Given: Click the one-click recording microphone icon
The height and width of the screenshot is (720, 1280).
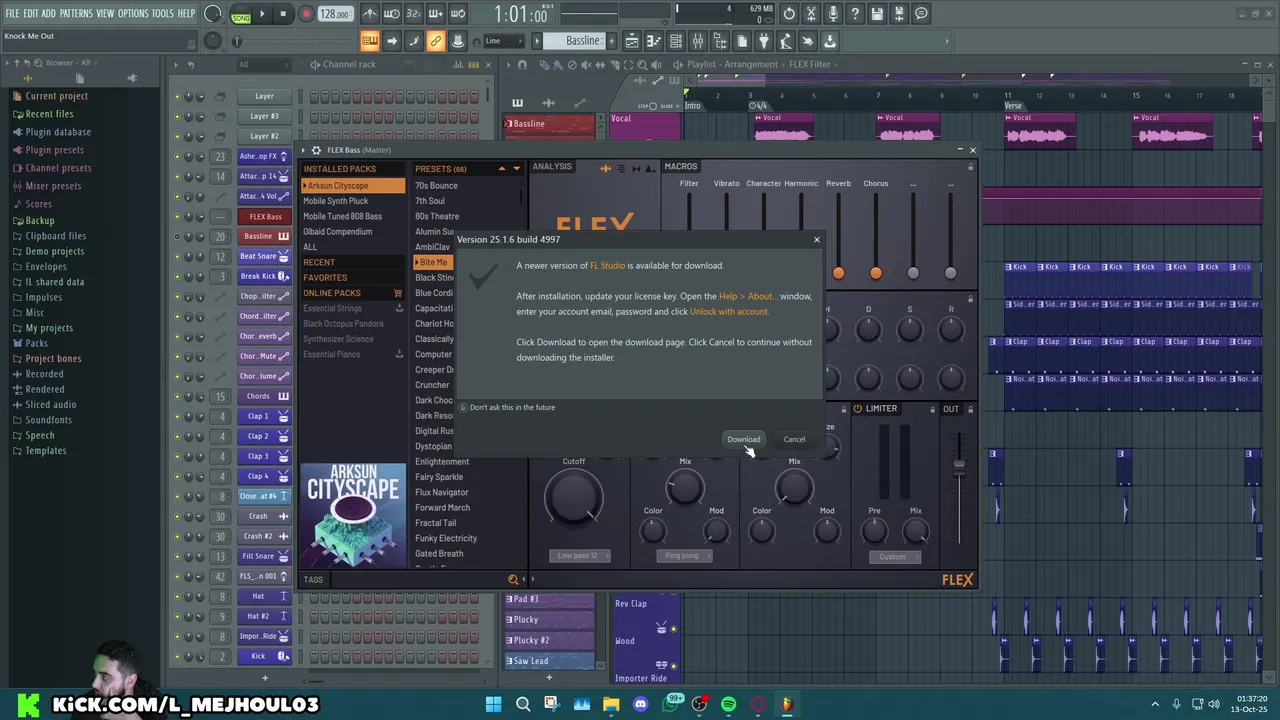Looking at the screenshot, I should (833, 14).
